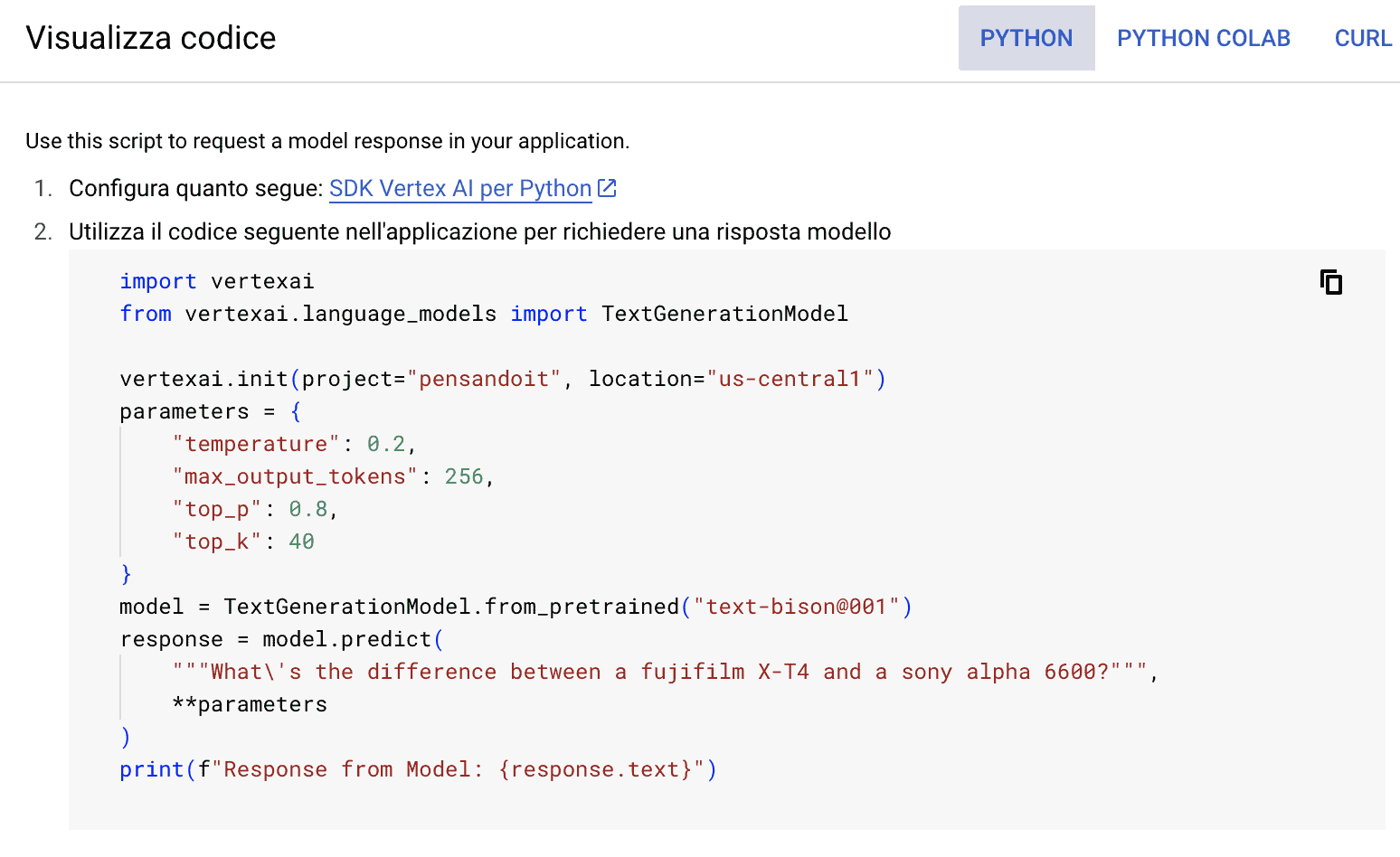Click the fujifilm X-T4 prompt string
This screenshot has width=1400, height=857.
660,672
